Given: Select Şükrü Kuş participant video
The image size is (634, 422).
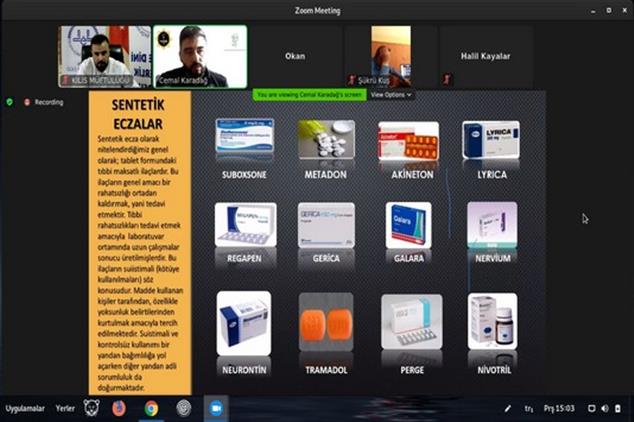Looking at the screenshot, I should tap(391, 56).
